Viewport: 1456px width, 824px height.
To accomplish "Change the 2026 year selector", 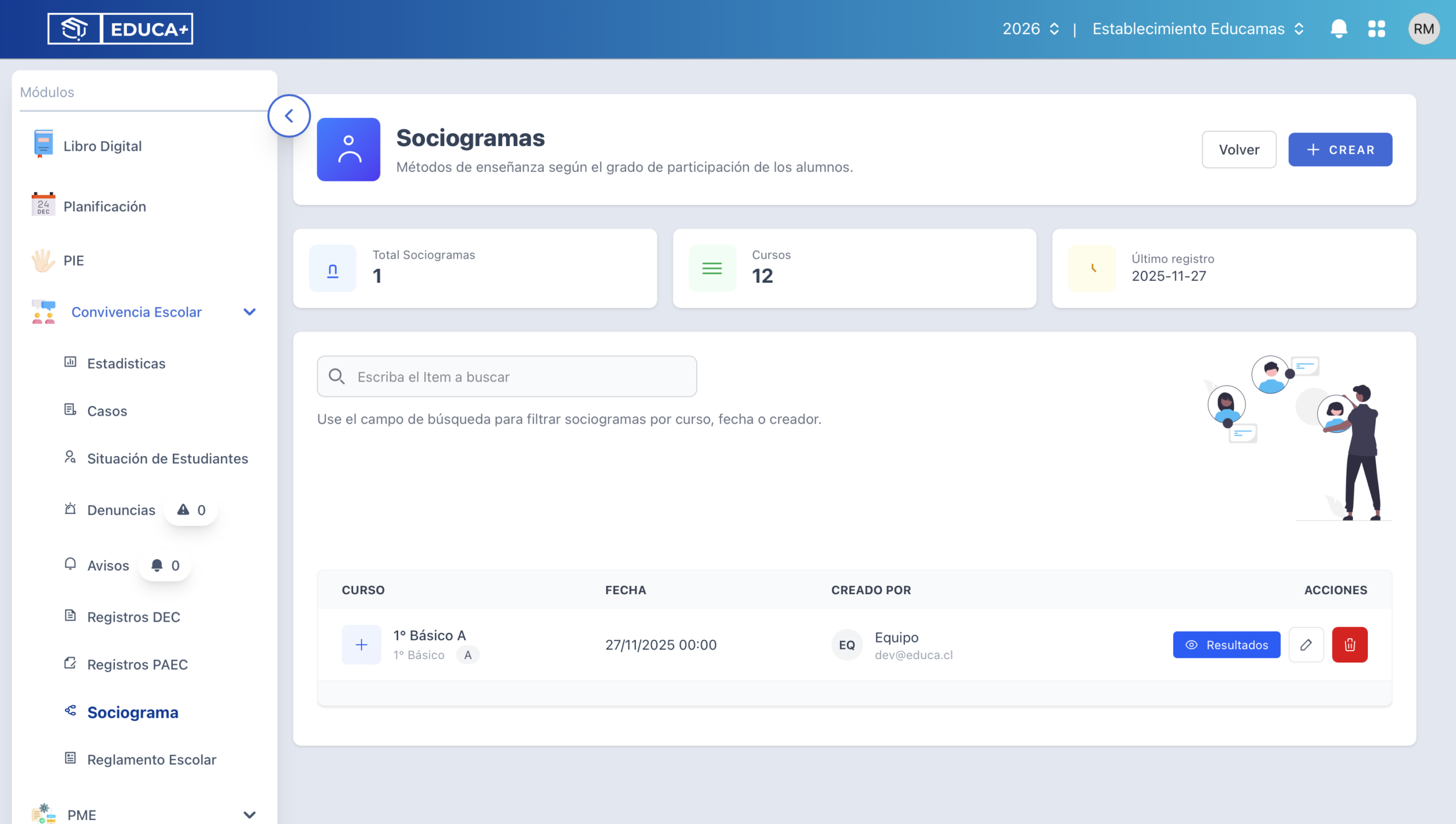I will click(1031, 29).
